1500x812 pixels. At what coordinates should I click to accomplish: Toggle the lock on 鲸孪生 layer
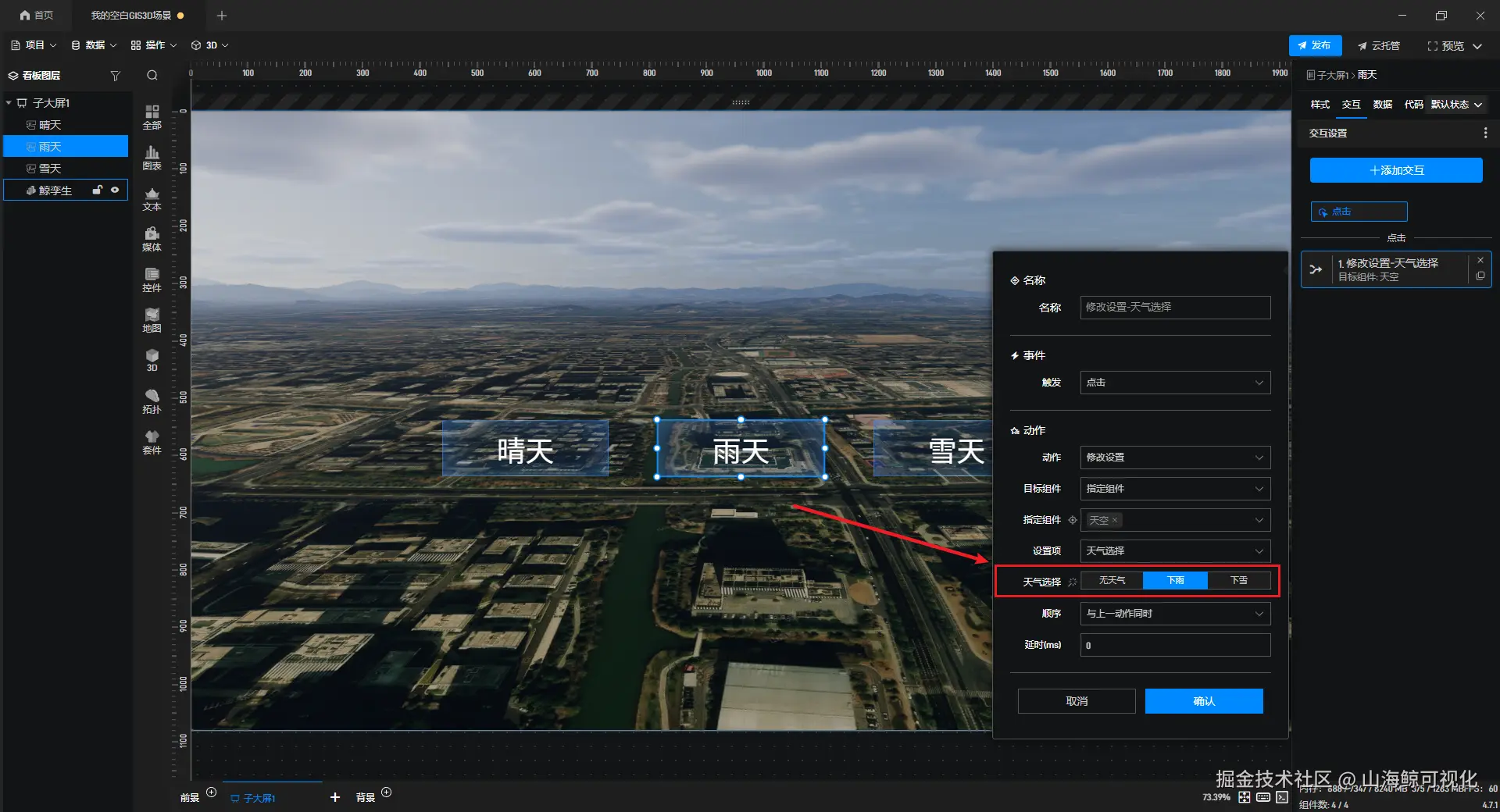(98, 190)
